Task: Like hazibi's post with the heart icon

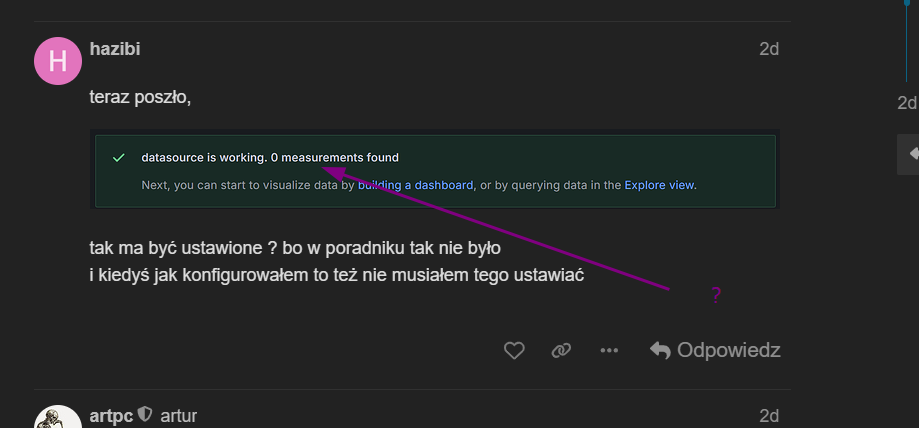Action: (x=514, y=350)
